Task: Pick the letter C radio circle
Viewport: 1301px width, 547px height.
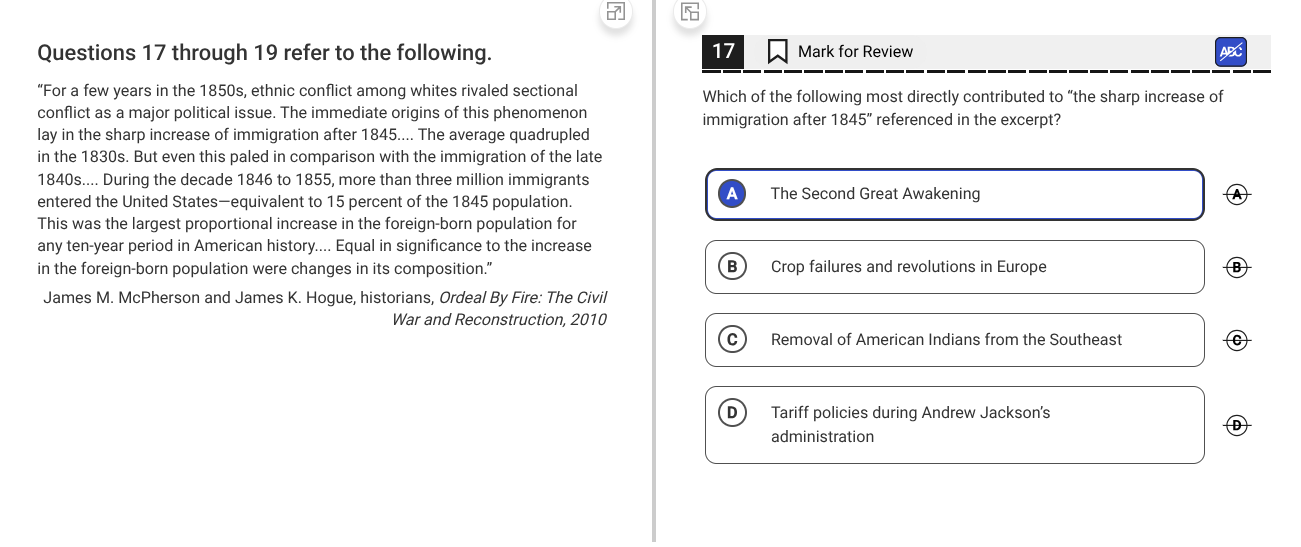Action: pos(732,340)
